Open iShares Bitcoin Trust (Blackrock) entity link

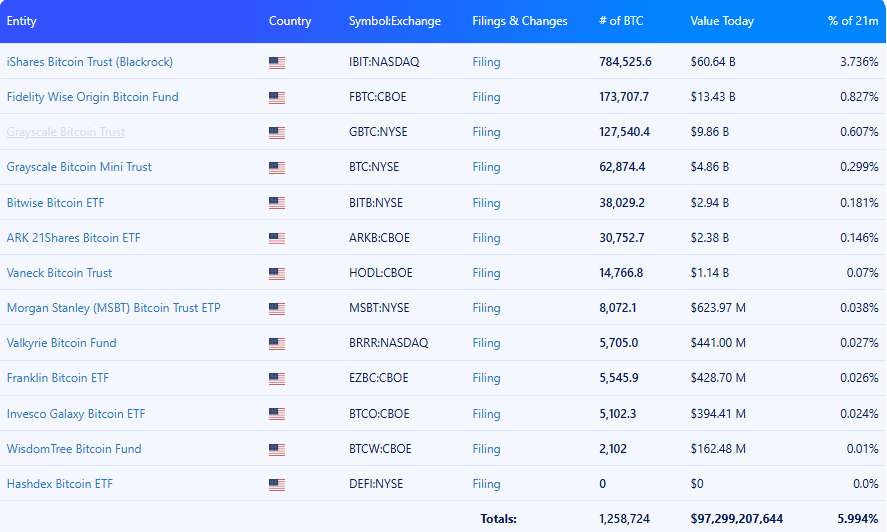click(x=89, y=62)
